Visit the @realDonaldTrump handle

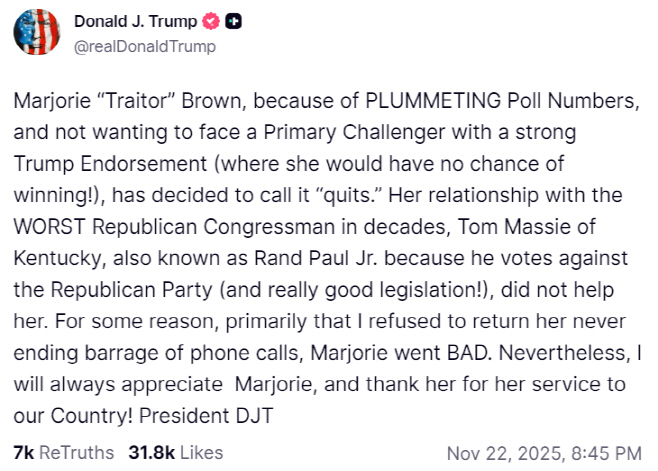pyautogui.click(x=145, y=46)
